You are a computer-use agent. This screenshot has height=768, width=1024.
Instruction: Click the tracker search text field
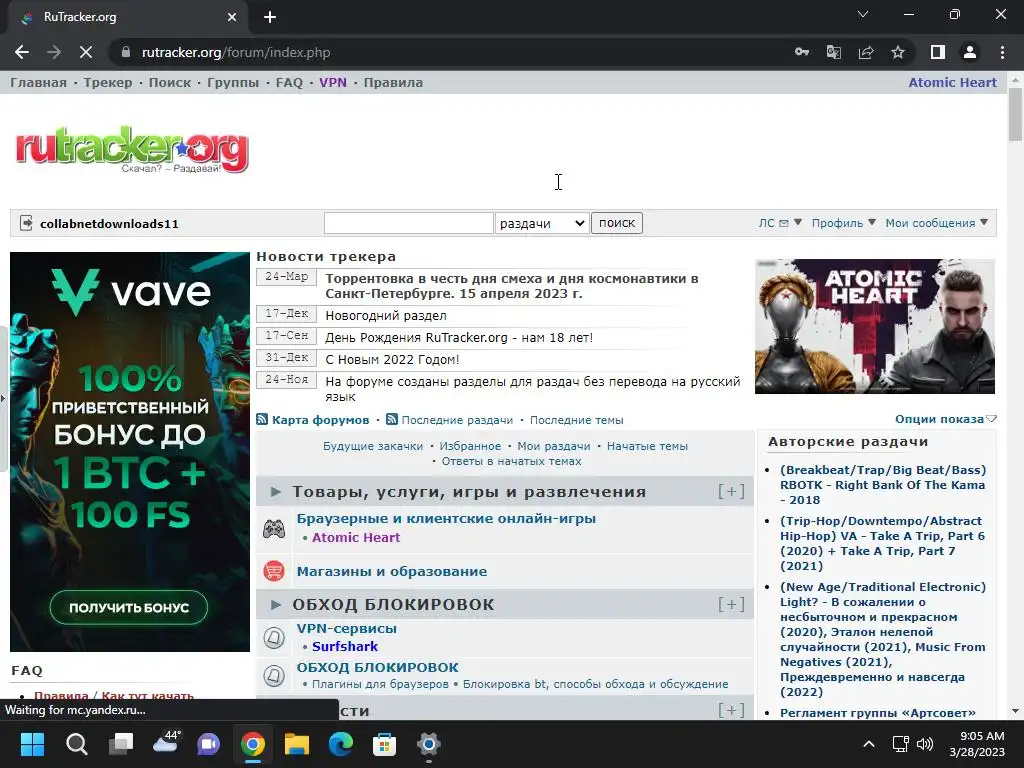[409, 223]
